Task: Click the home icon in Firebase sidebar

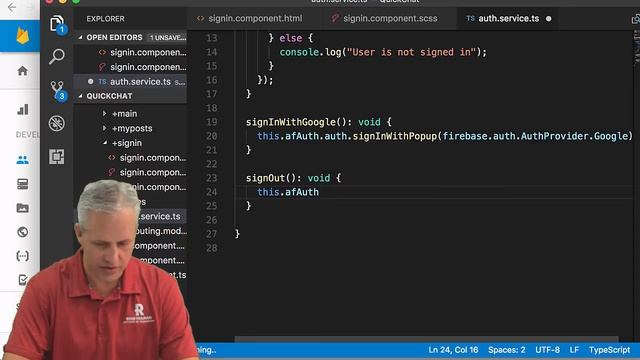Action: click(22, 71)
